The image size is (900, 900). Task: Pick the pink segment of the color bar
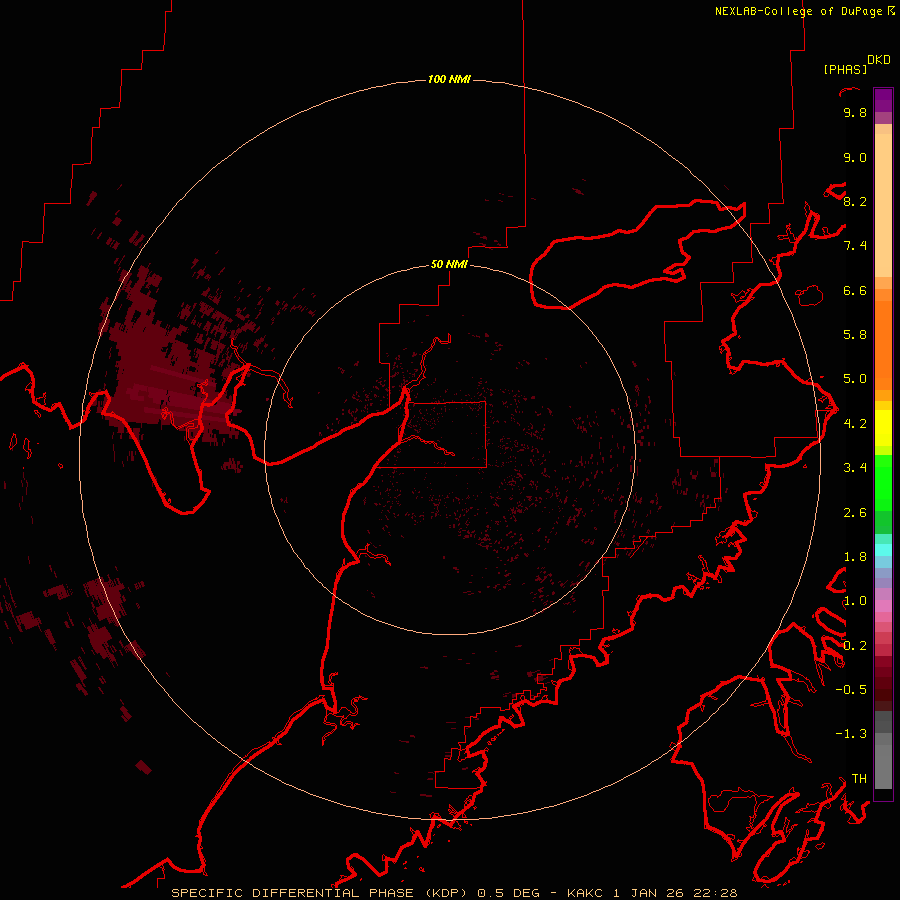(x=883, y=606)
